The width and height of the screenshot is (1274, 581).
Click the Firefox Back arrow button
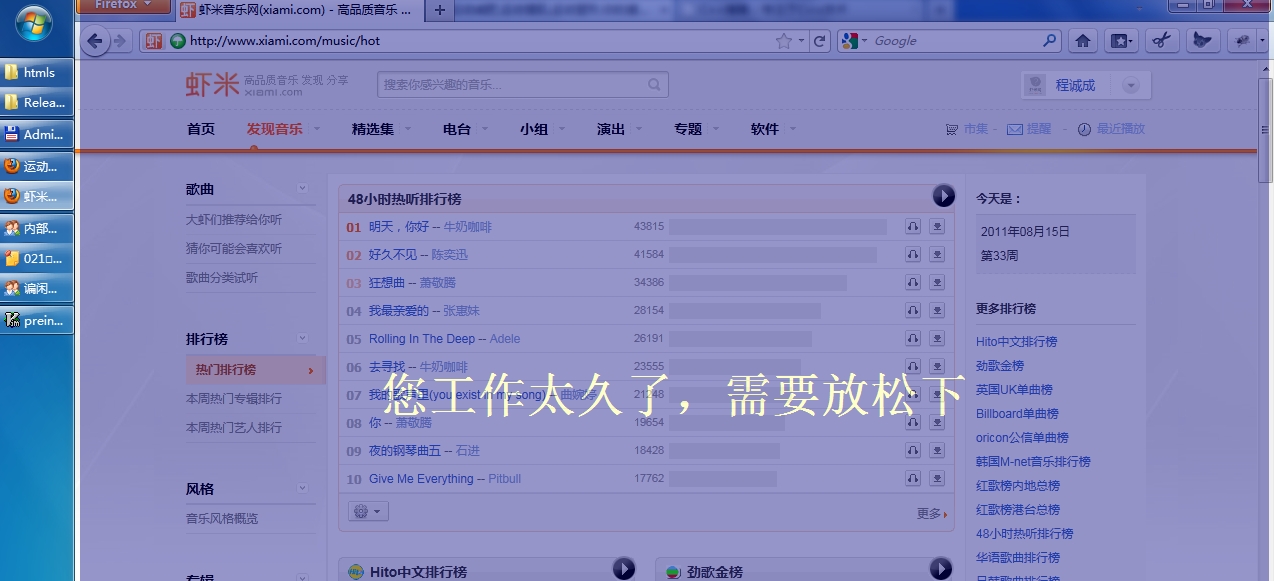[95, 41]
